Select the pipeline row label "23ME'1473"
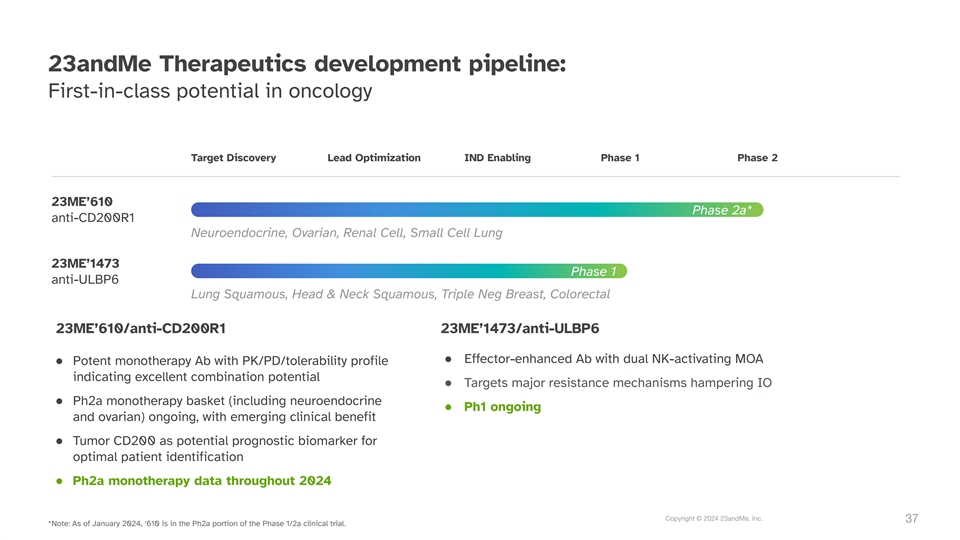This screenshot has width=960, height=540. point(85,263)
